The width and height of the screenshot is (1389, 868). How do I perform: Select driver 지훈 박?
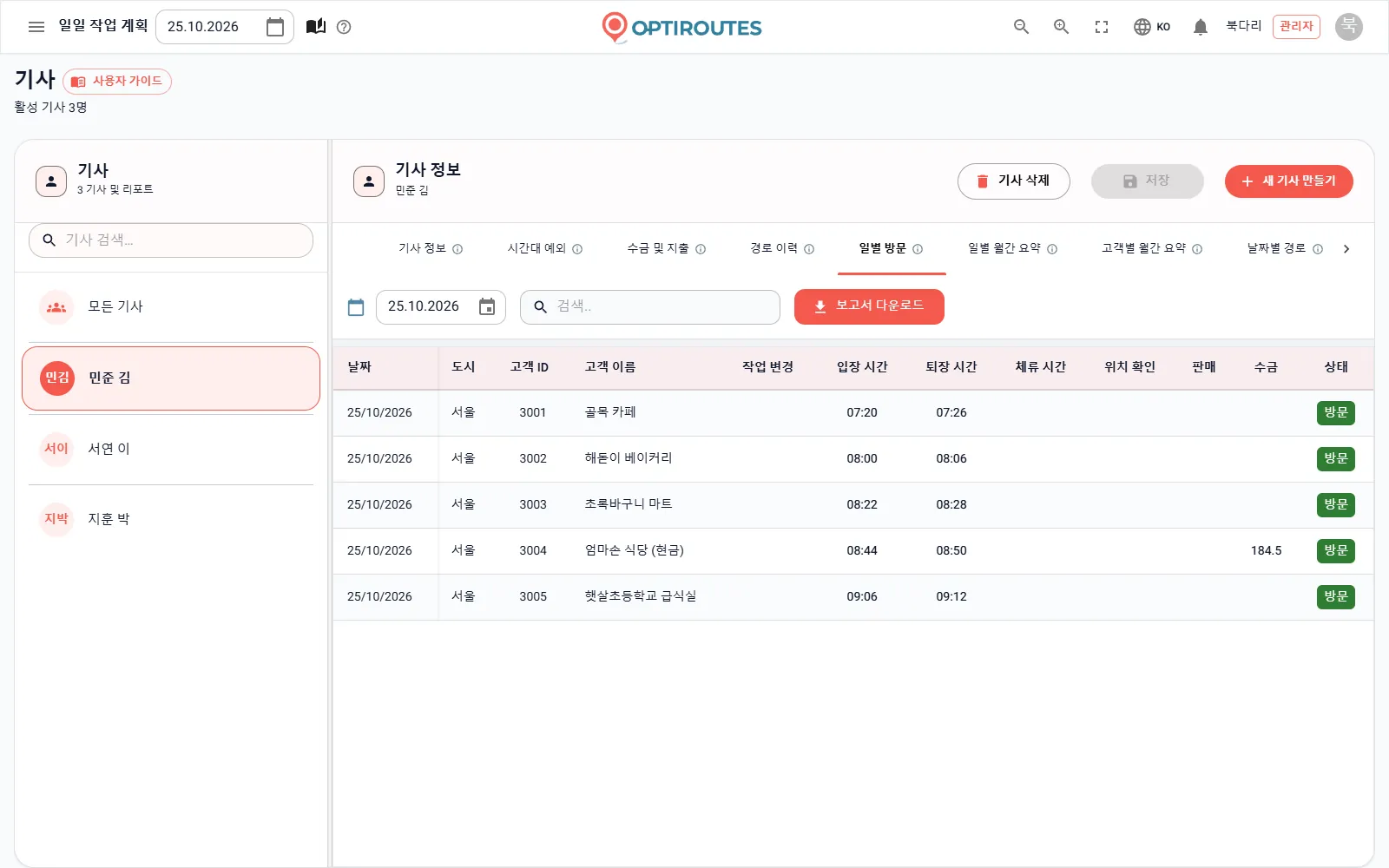click(x=171, y=519)
